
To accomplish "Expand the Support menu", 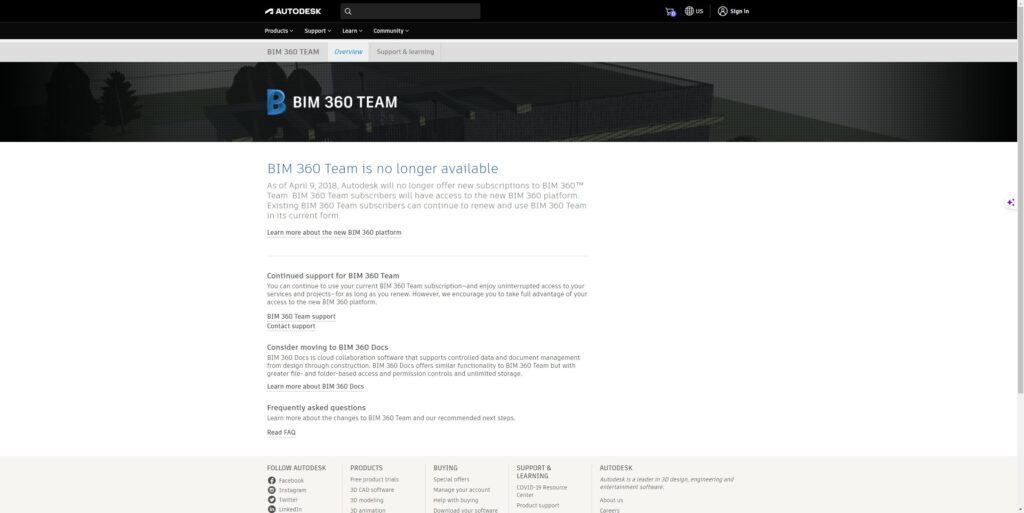I will tap(318, 31).
